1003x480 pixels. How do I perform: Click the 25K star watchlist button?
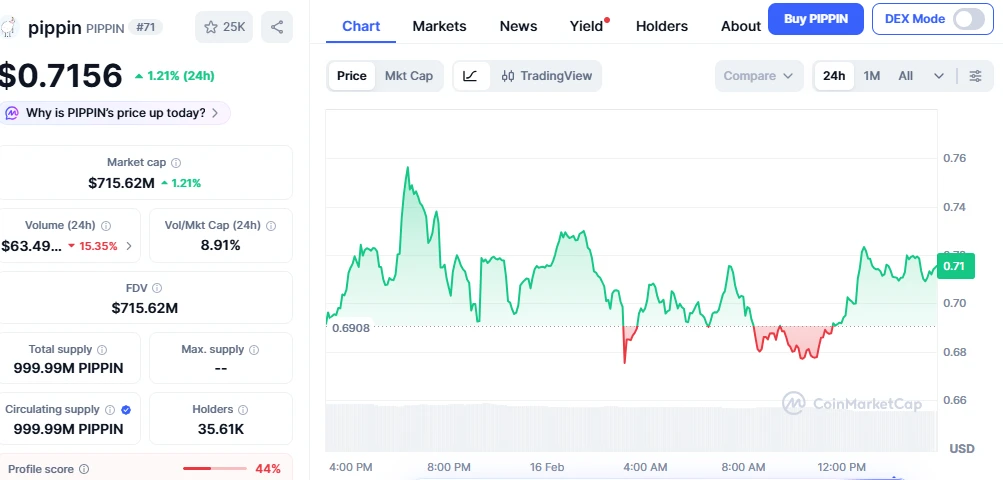(225, 27)
